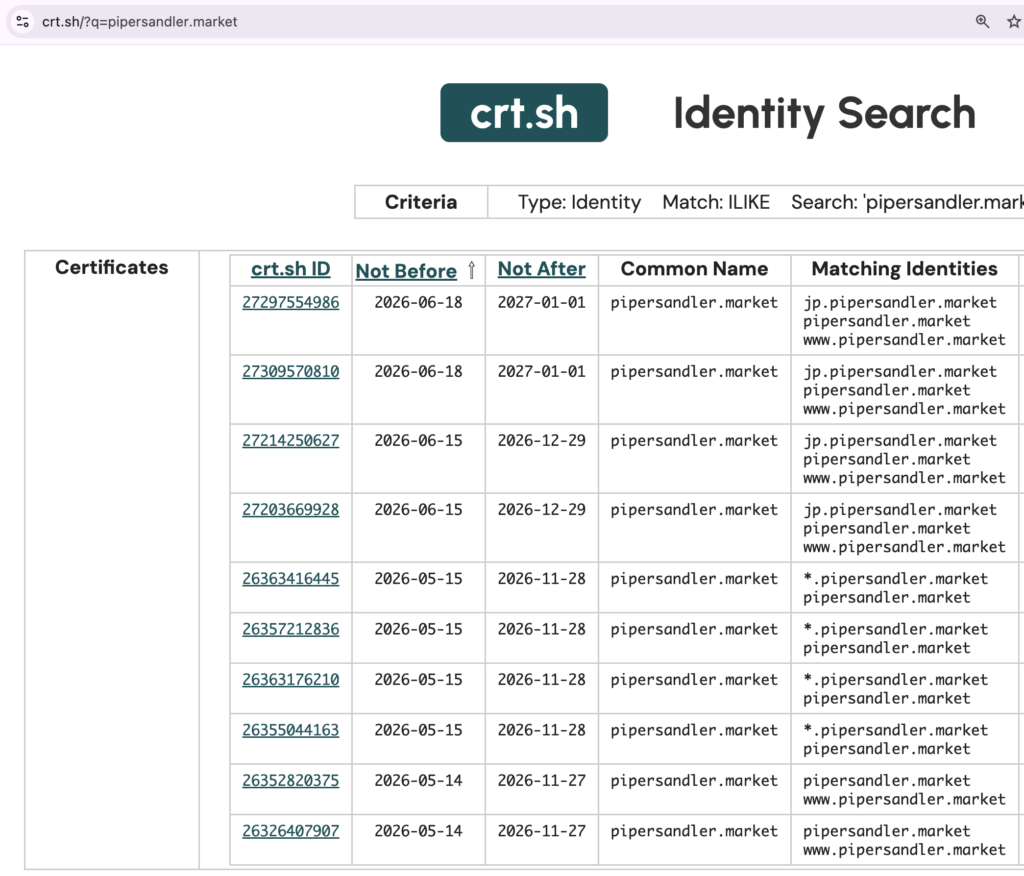Open certificate 27214250627
The image size is (1024, 876).
[291, 441]
